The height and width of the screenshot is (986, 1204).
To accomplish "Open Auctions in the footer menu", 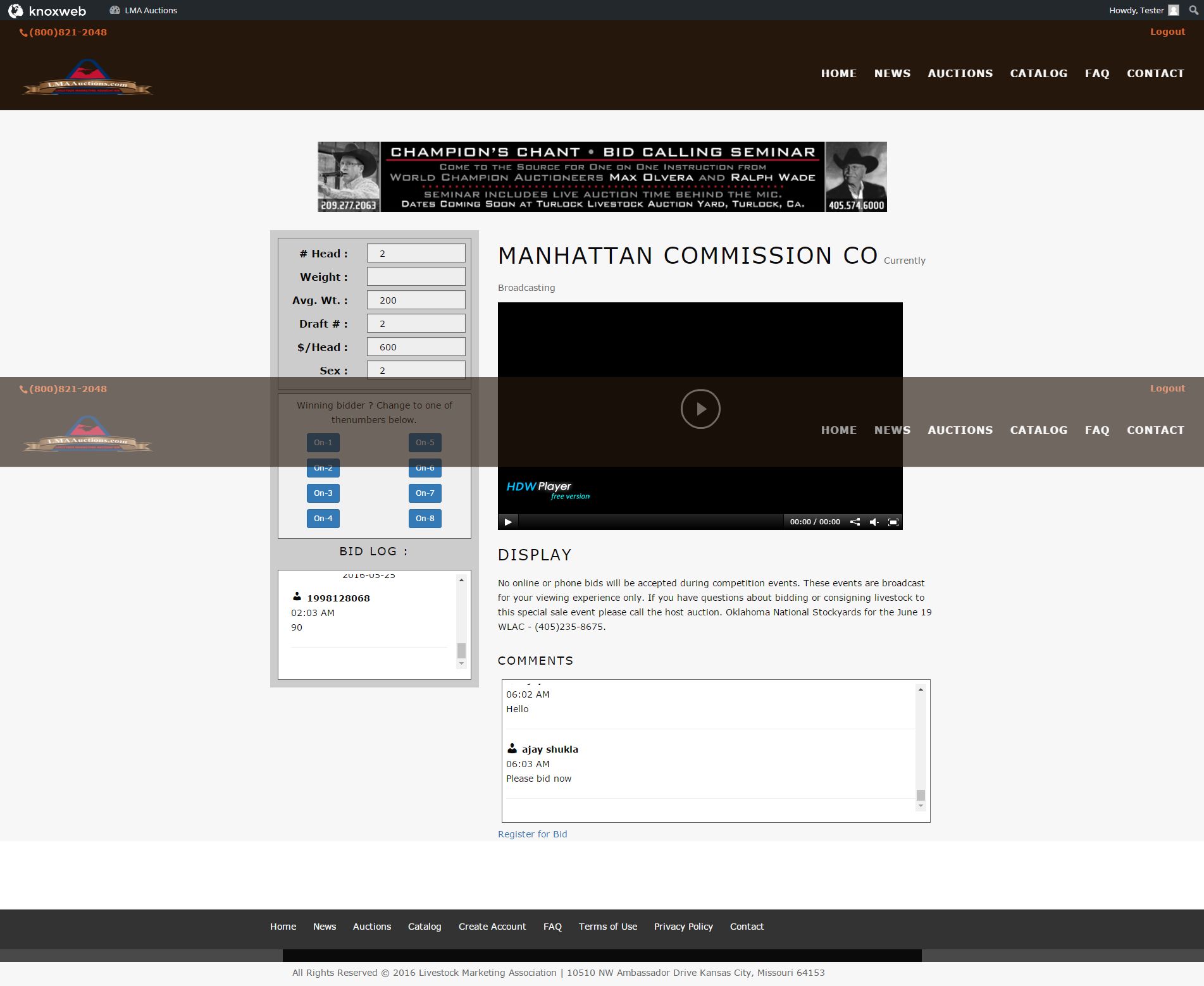I will (372, 927).
